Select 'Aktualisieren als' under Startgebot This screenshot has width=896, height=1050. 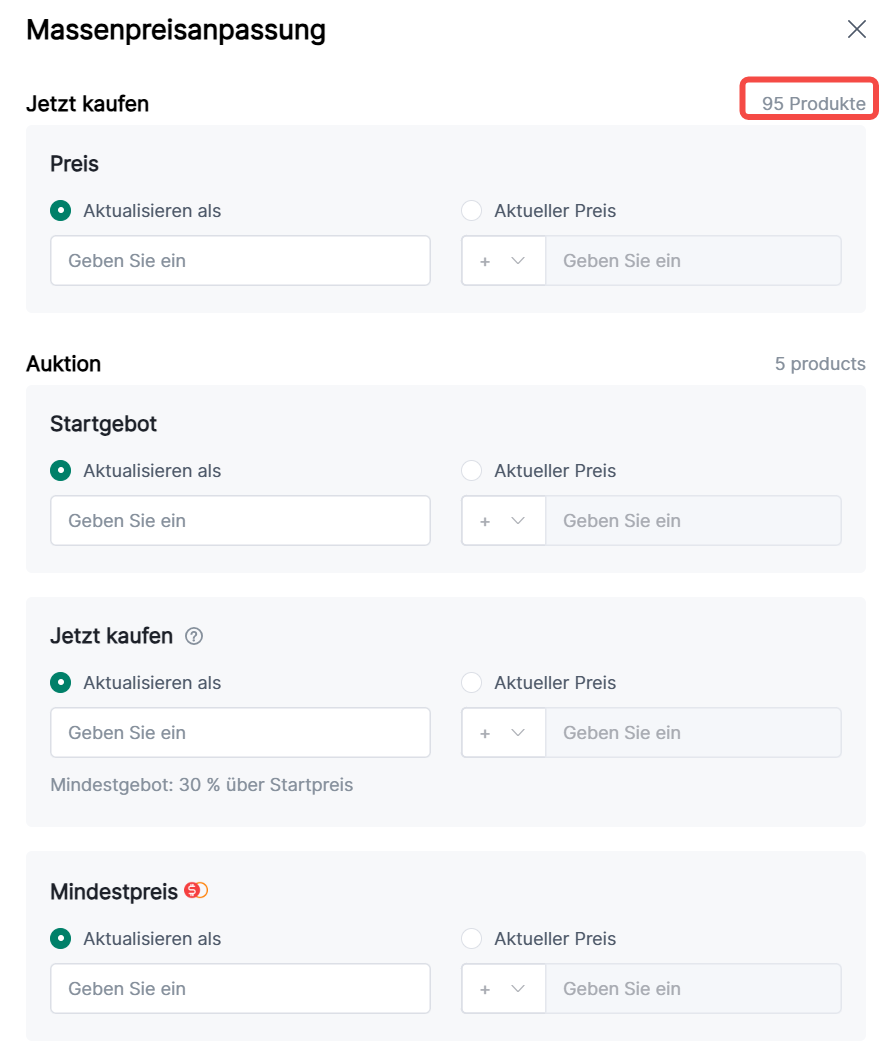61,471
